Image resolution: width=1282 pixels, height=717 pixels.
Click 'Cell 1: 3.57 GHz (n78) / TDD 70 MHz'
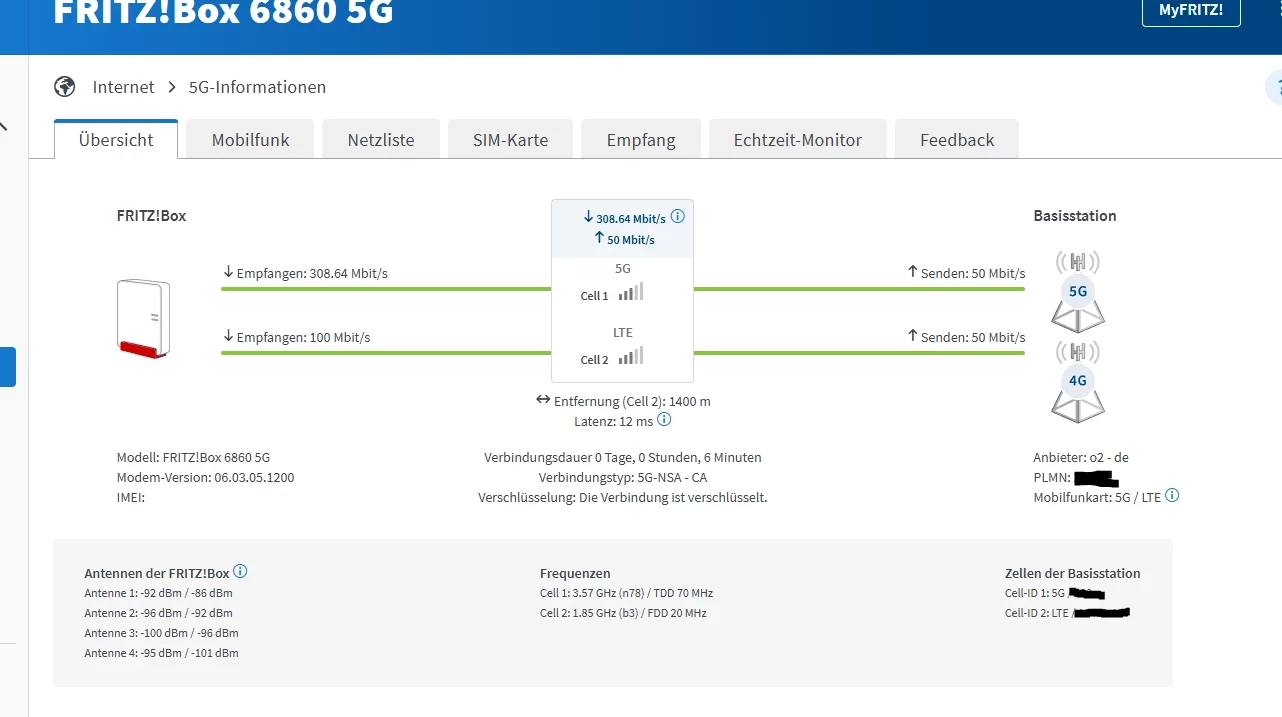[626, 593]
